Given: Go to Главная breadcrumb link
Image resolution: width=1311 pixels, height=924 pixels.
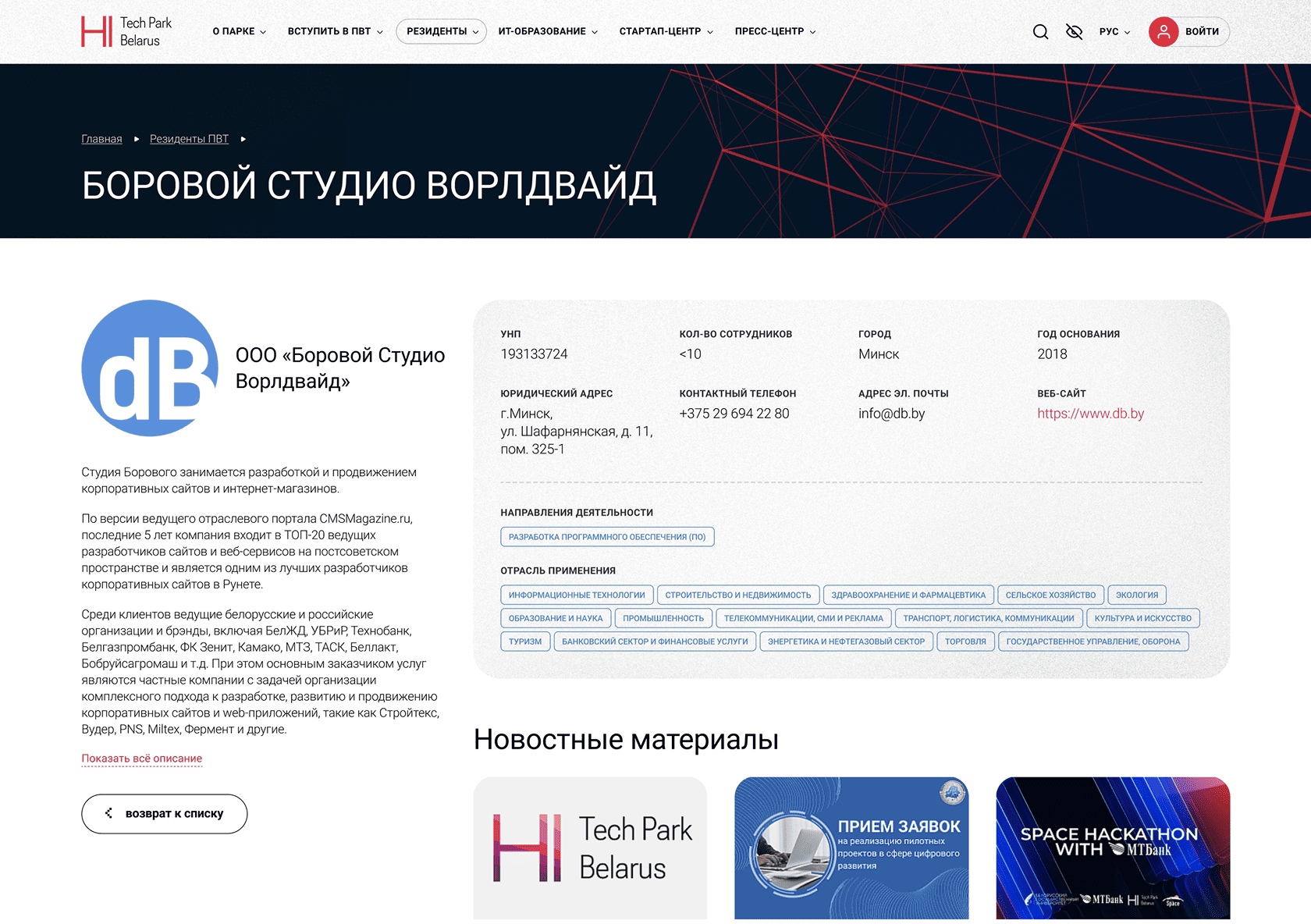Looking at the screenshot, I should pyautogui.click(x=101, y=139).
